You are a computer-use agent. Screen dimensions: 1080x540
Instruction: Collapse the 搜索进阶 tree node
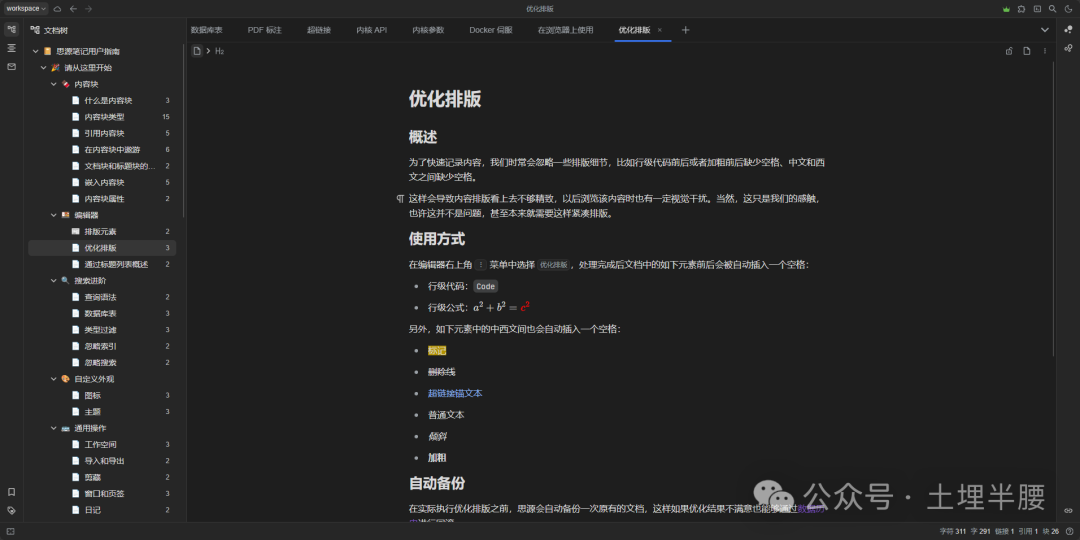tap(54, 280)
